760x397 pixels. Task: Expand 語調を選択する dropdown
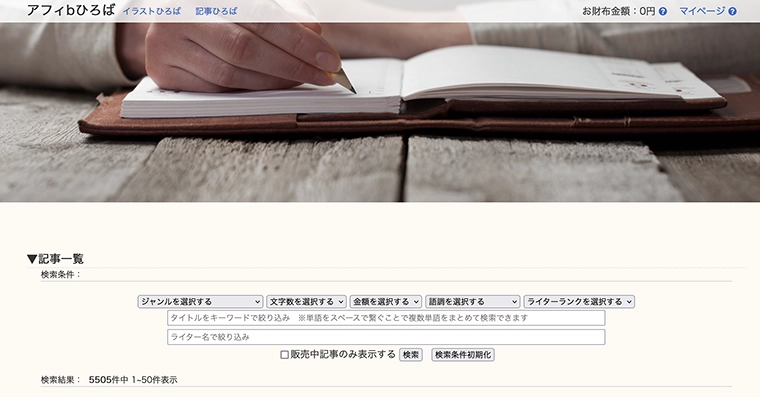point(473,302)
